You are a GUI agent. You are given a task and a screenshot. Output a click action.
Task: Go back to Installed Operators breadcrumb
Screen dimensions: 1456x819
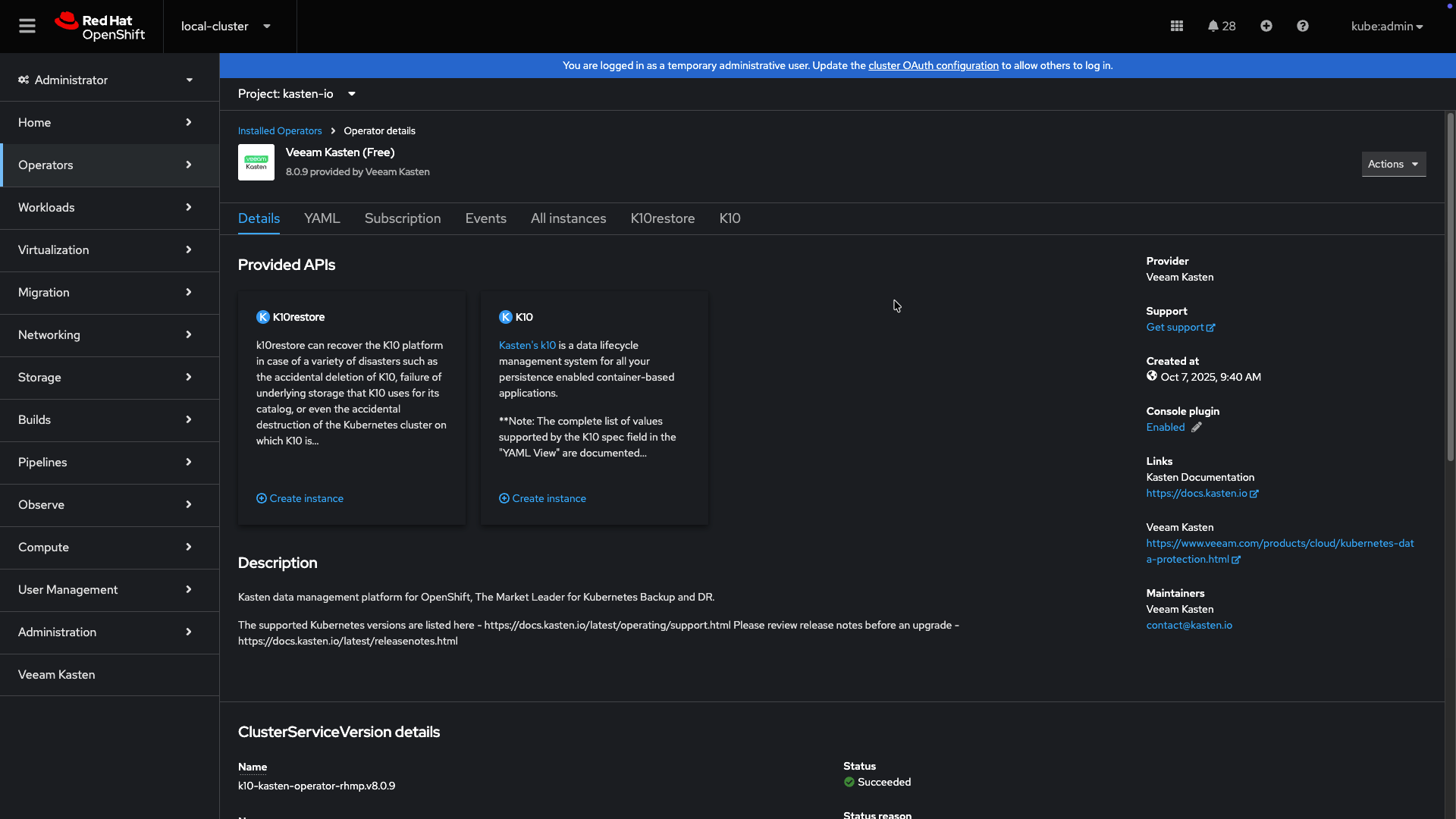(279, 131)
